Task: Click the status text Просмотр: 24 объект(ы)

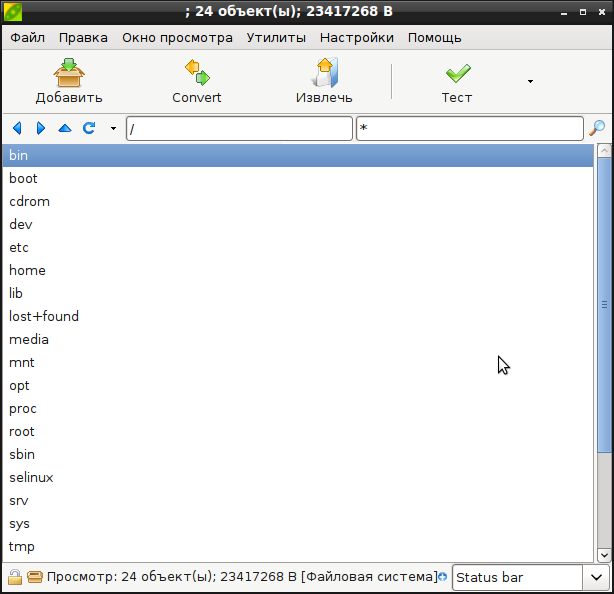Action: (131, 577)
